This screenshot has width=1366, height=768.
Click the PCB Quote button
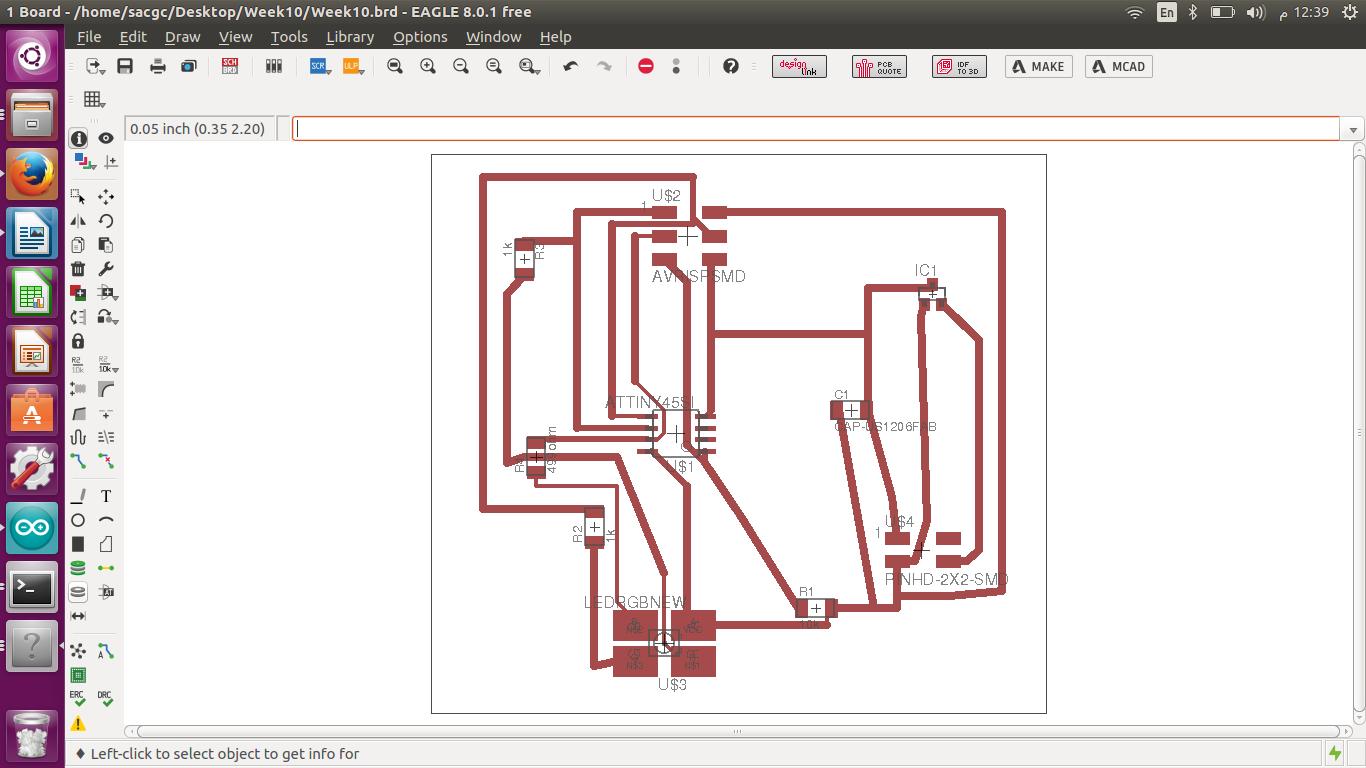[x=878, y=66]
